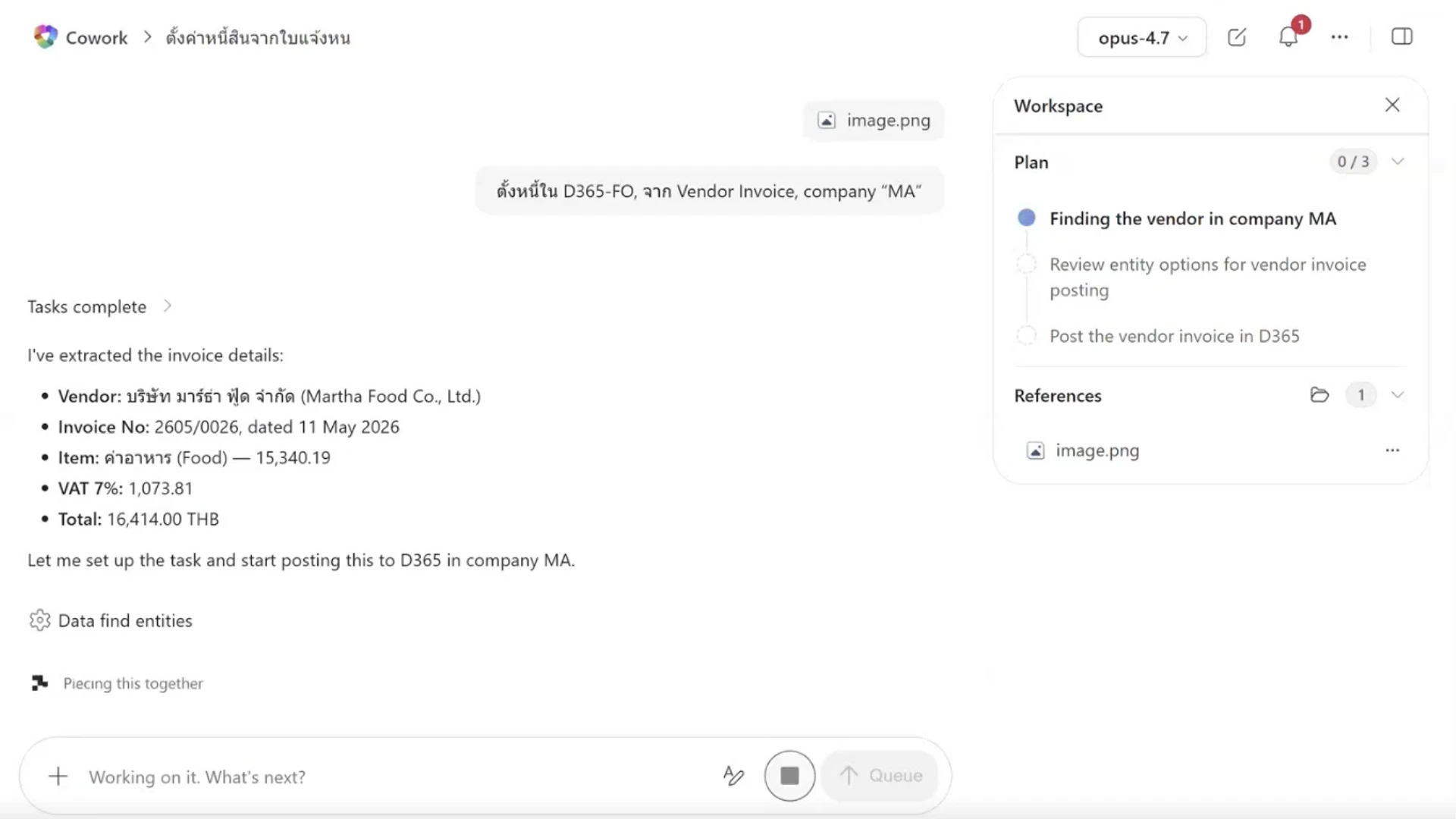Click the Cowork logo icon
Screen dimensions: 1456x819
pos(45,37)
